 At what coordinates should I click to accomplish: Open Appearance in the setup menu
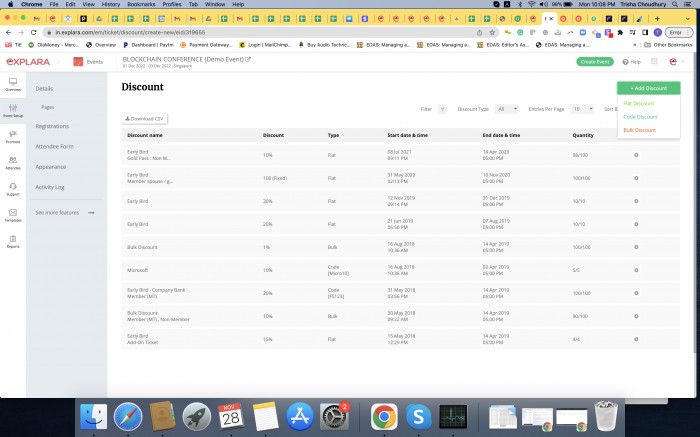[50, 167]
